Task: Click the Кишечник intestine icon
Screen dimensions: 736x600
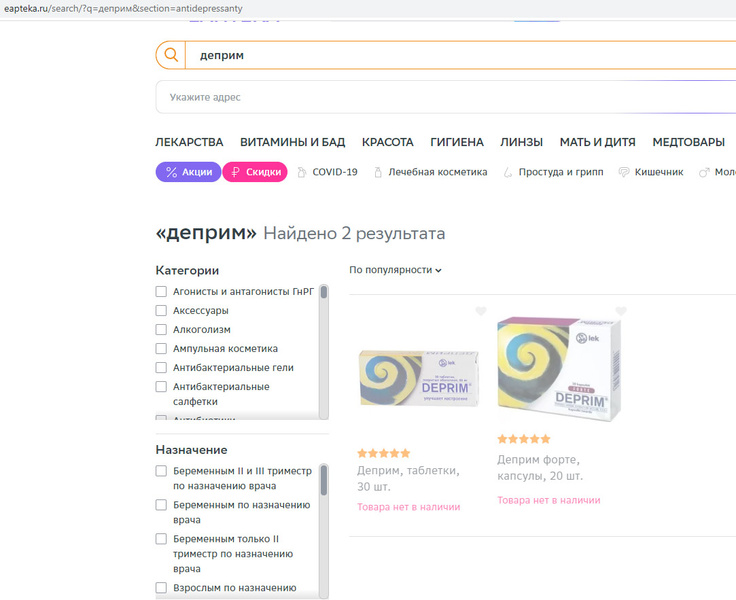Action: (623, 172)
